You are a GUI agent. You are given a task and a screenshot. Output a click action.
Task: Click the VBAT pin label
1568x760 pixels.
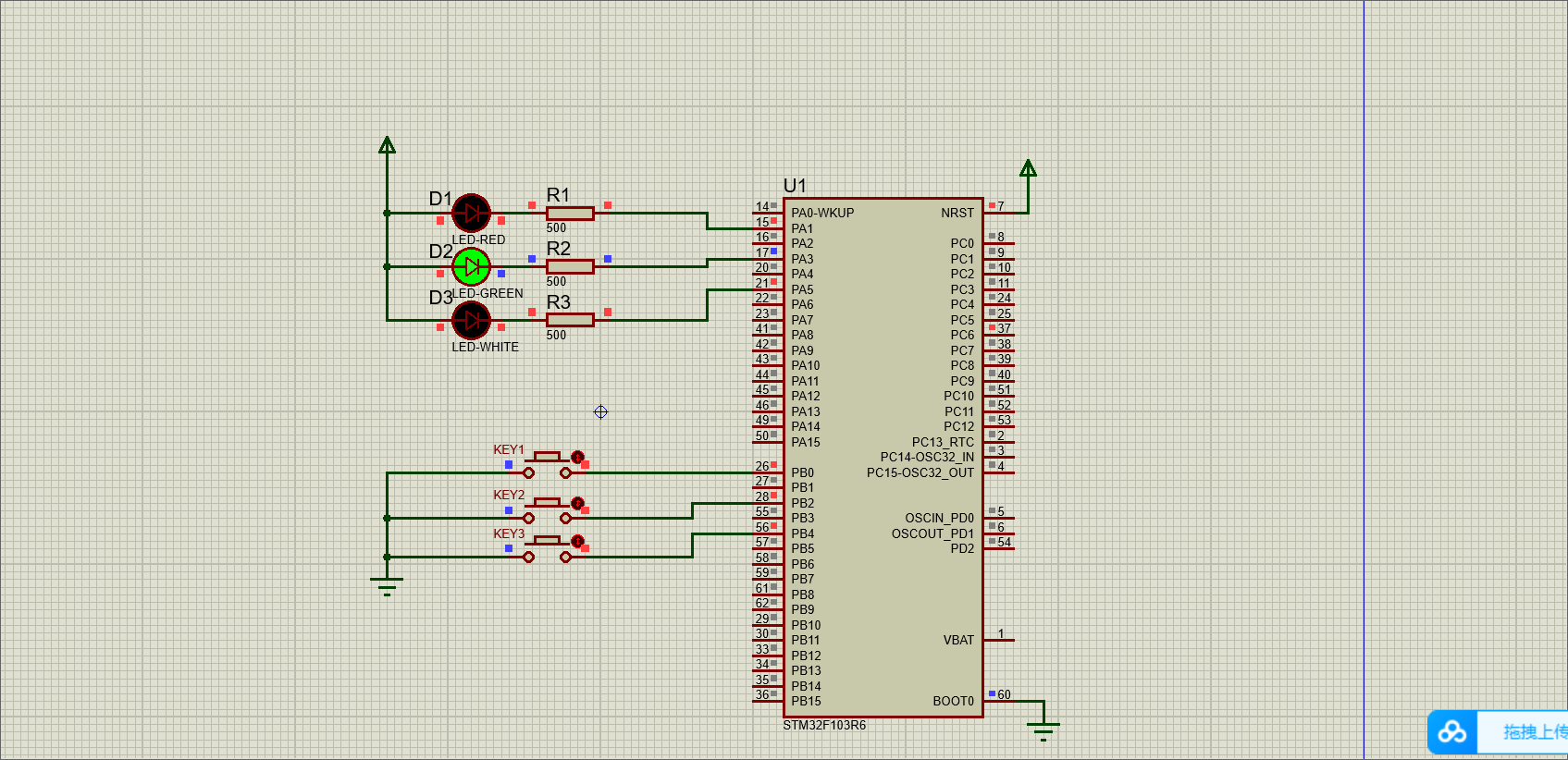point(958,640)
